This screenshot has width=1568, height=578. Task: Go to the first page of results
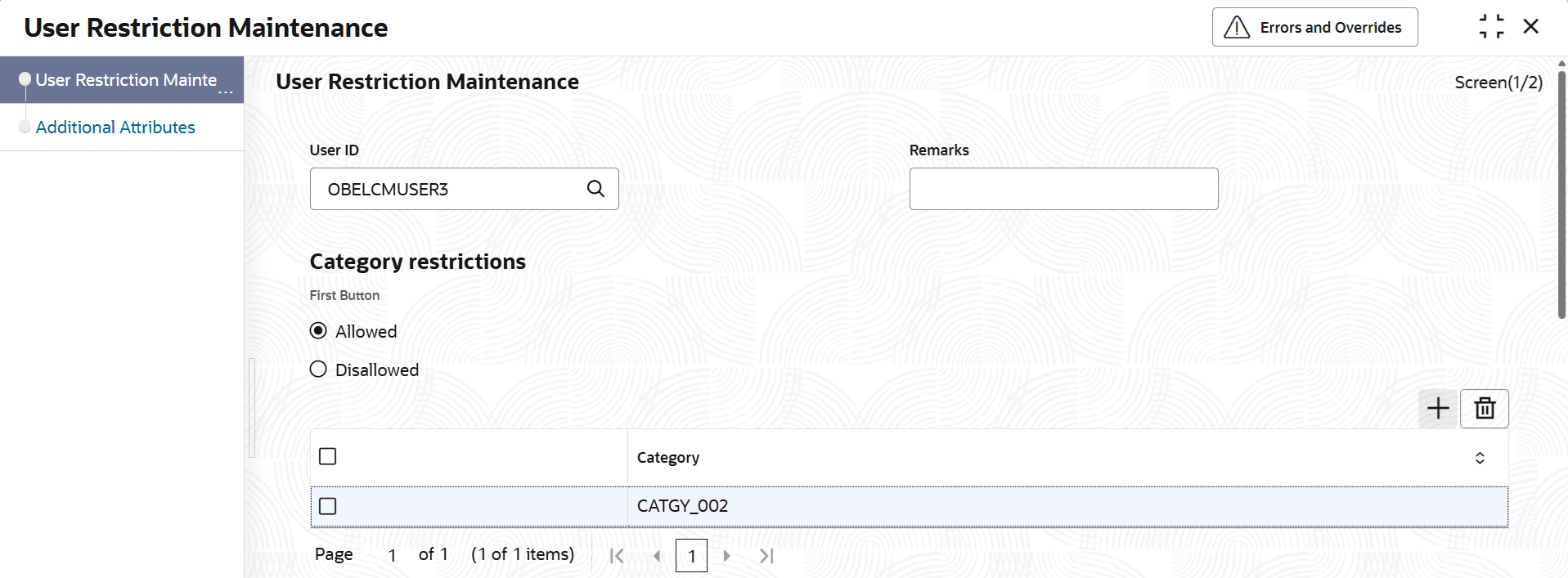tap(617, 556)
